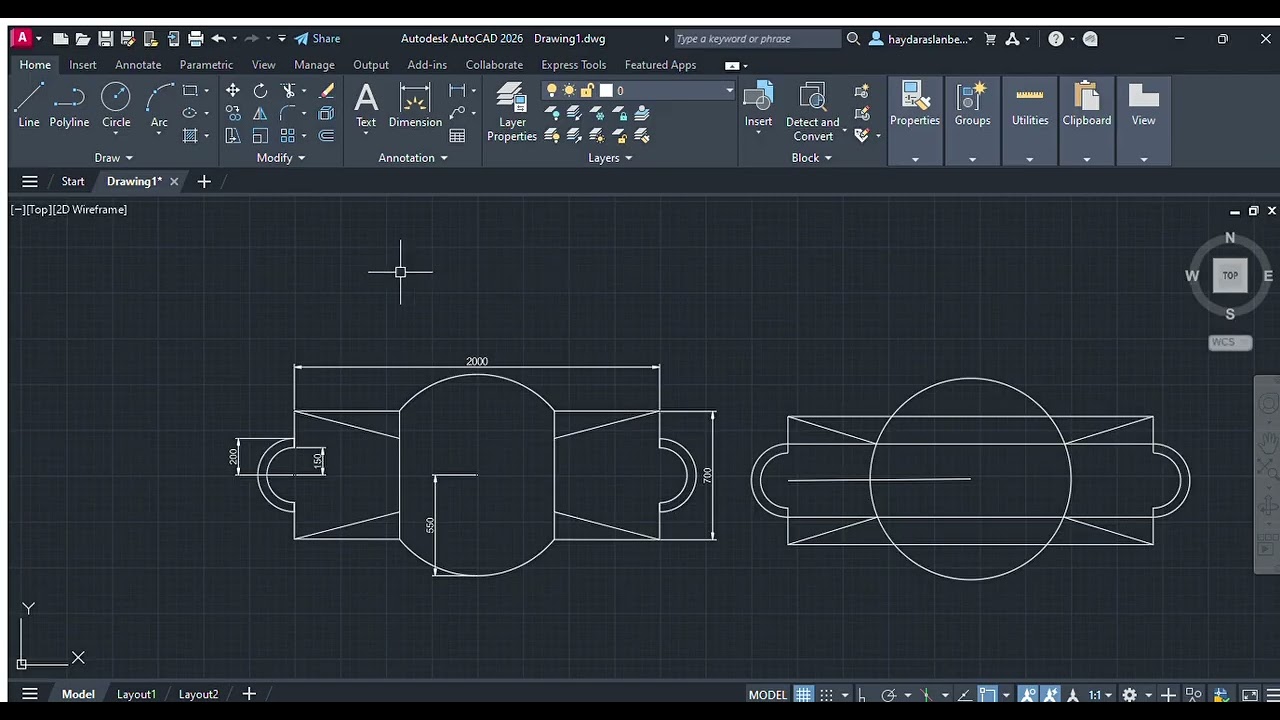Select the Dimension annotation tool
Viewport: 1280px width, 720px height.
coord(415,106)
